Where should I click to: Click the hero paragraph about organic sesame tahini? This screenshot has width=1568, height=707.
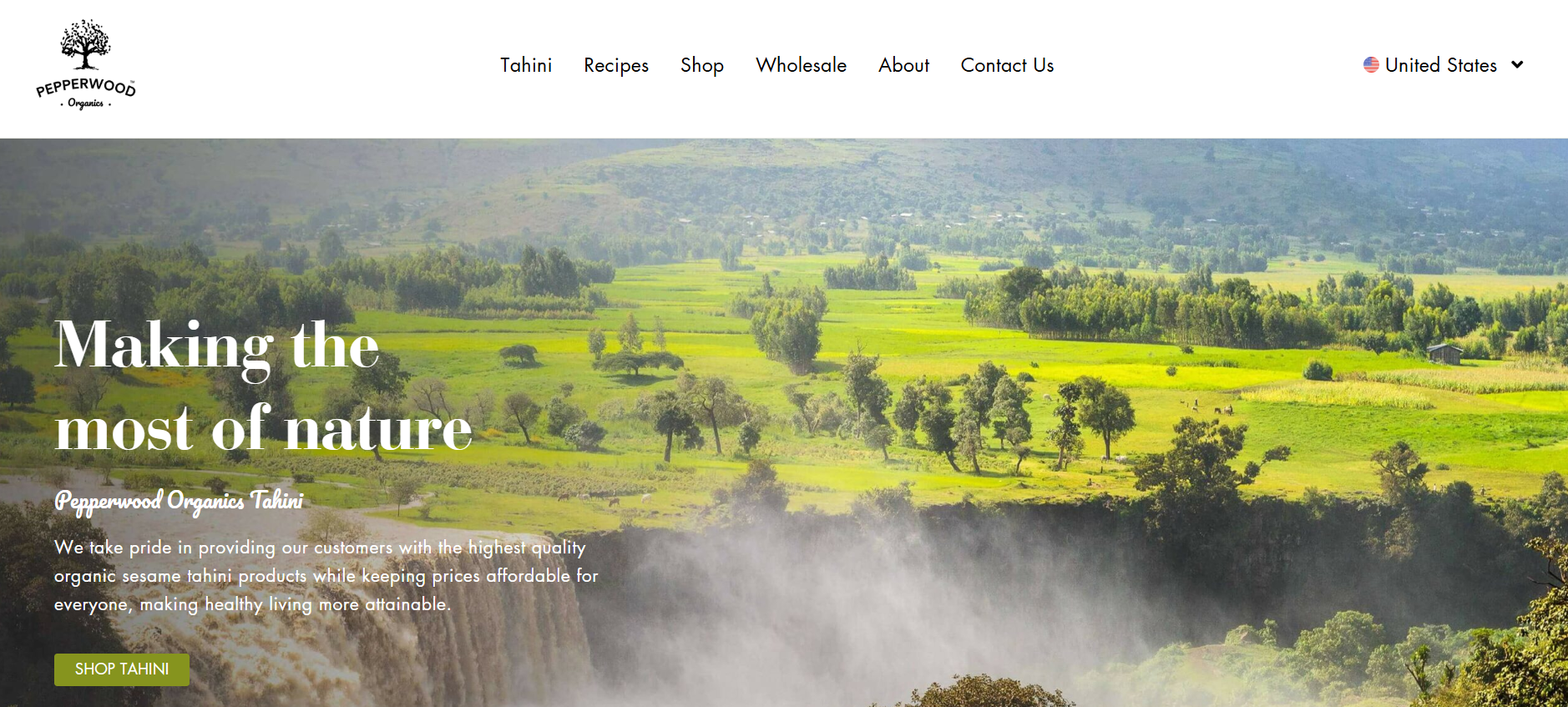(x=326, y=576)
